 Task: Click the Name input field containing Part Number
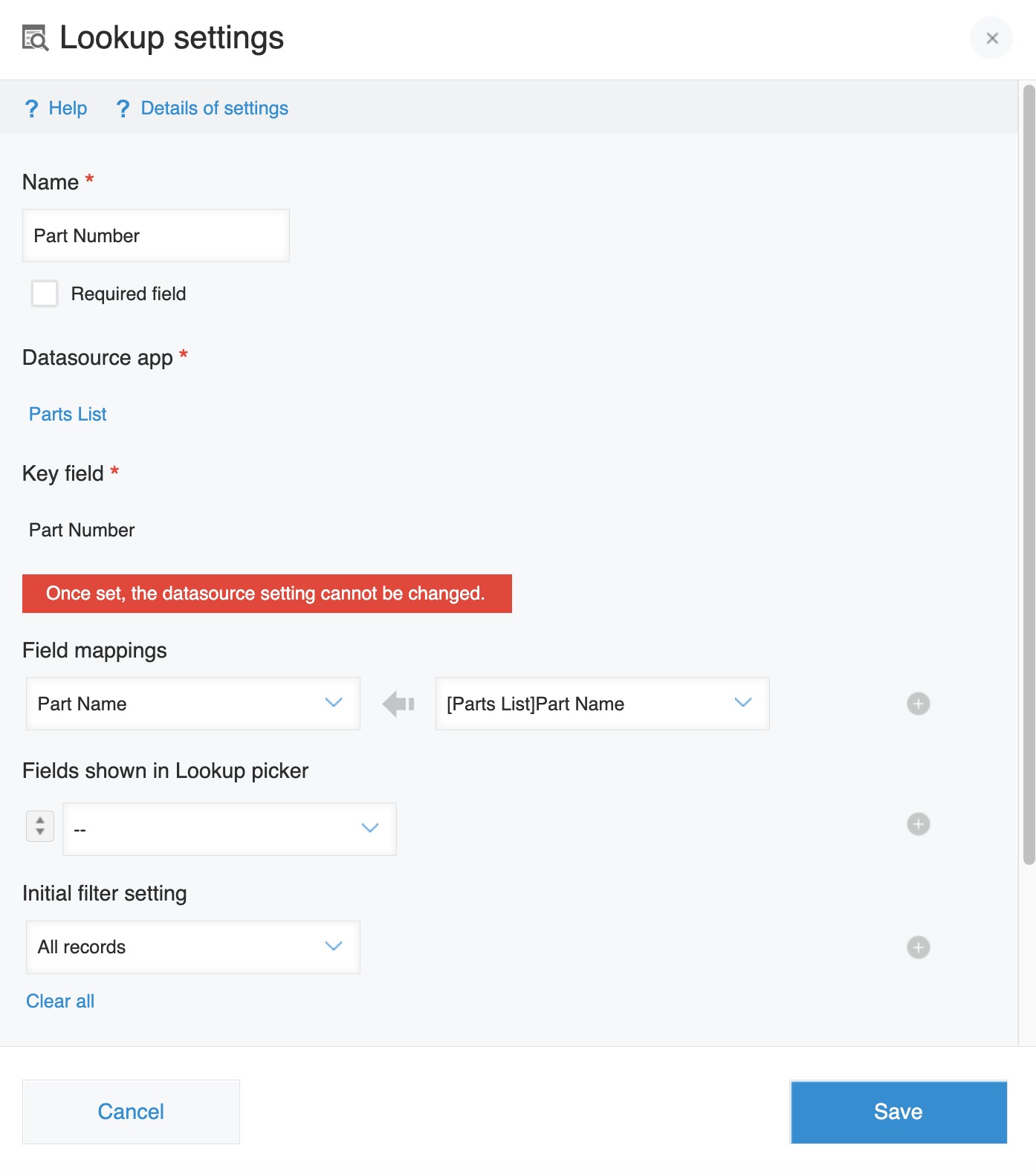click(x=156, y=236)
